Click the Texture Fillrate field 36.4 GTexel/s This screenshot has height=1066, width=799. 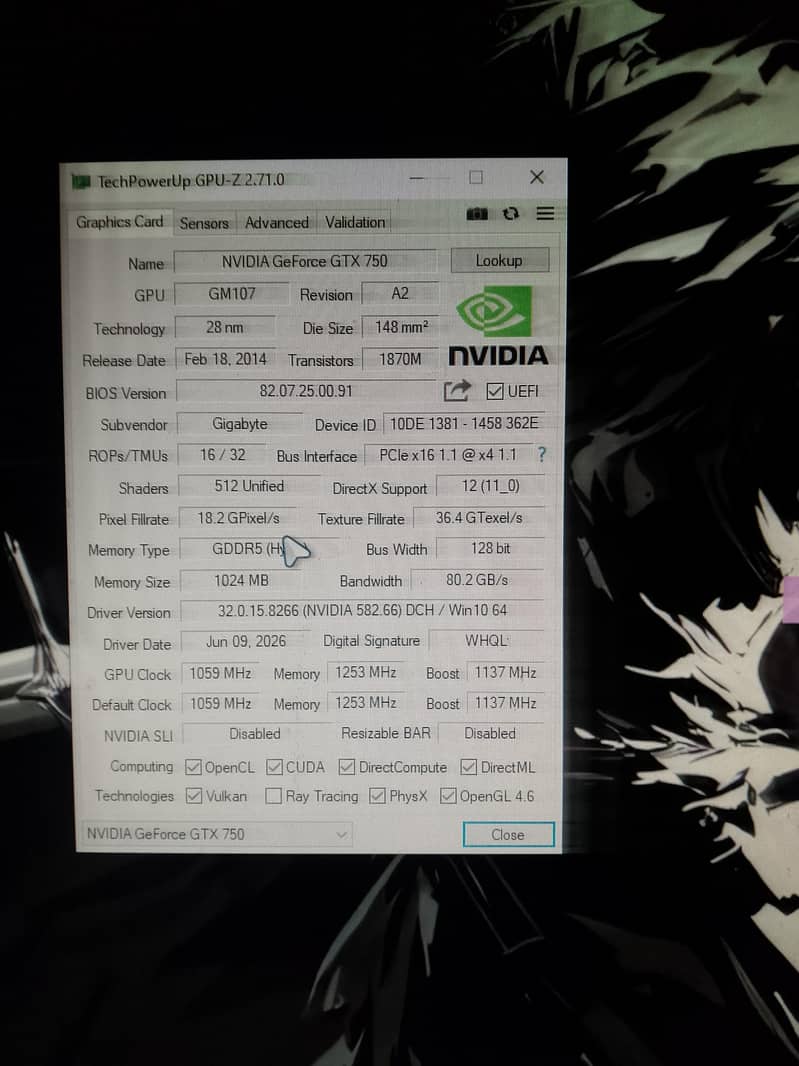click(479, 518)
